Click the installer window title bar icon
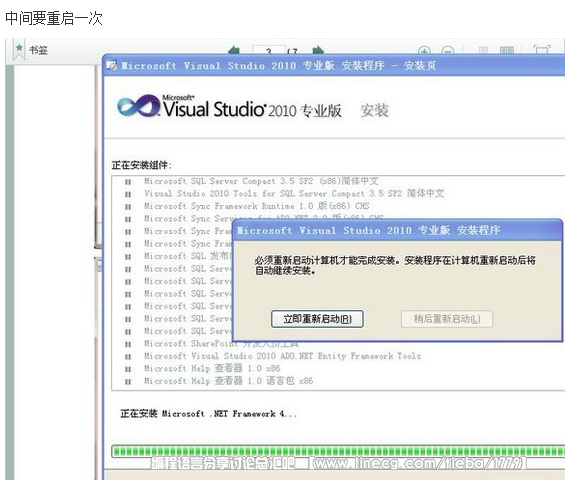The height and width of the screenshot is (480, 577). pyautogui.click(x=111, y=66)
